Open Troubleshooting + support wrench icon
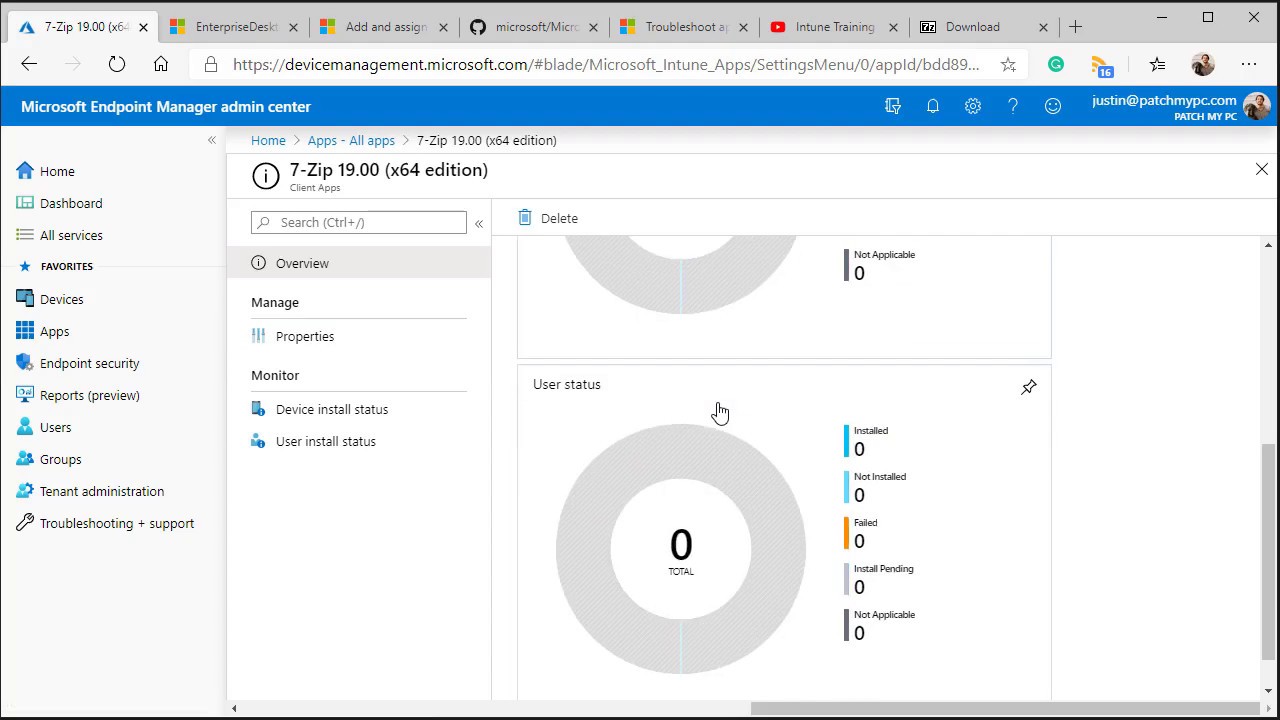The height and width of the screenshot is (720, 1280). pyautogui.click(x=25, y=523)
